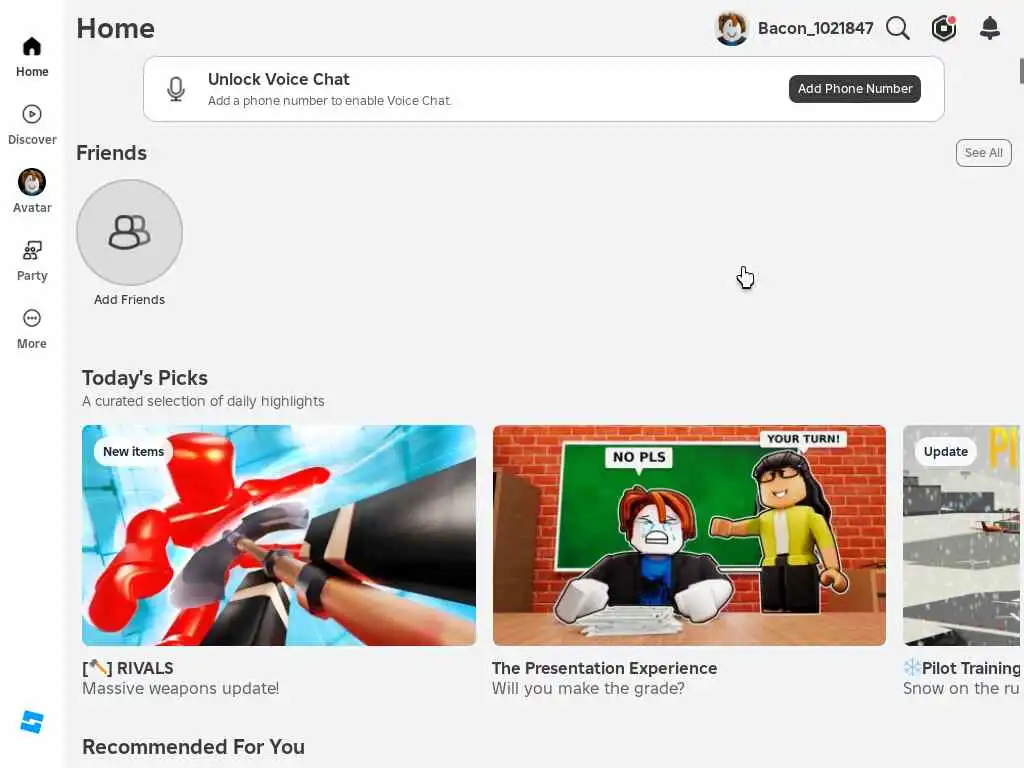Image resolution: width=1024 pixels, height=768 pixels.
Task: Open the Robux icon
Action: click(944, 29)
